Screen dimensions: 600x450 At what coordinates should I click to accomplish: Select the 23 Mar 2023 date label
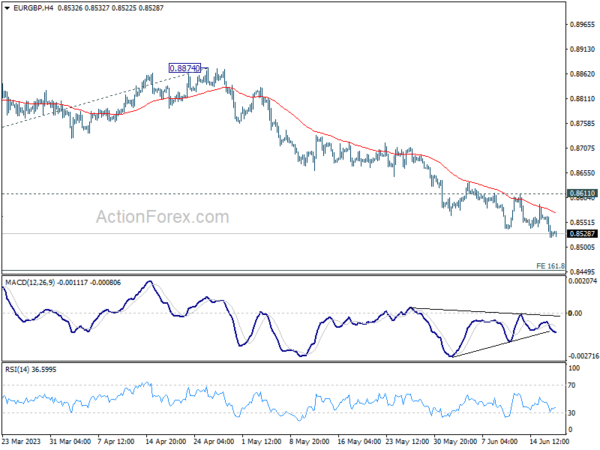(x=21, y=442)
